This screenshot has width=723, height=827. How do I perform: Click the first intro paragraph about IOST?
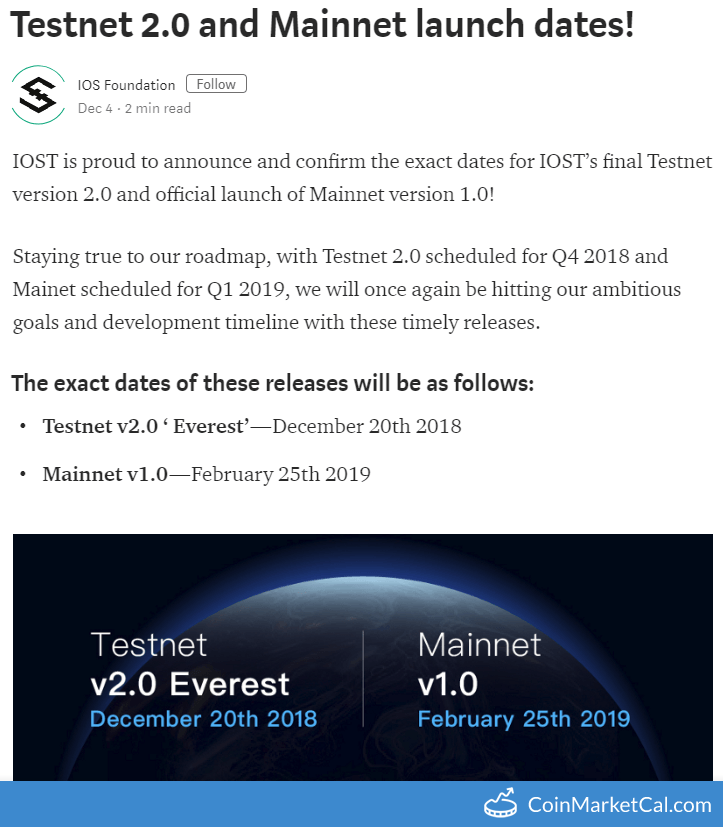(x=362, y=178)
